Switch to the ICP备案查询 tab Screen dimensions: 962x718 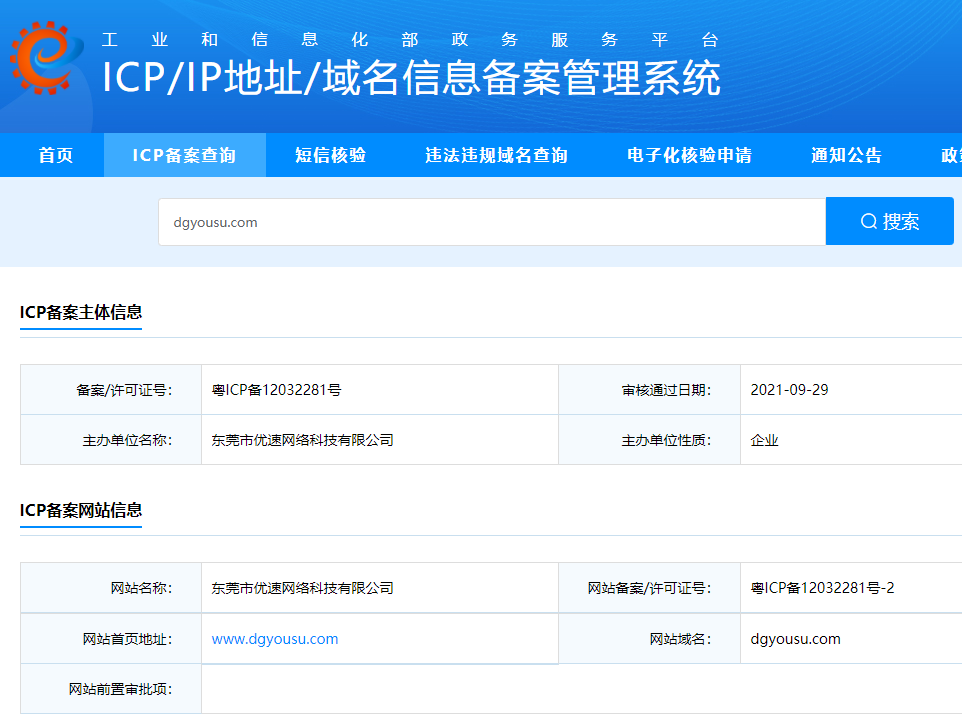[x=185, y=155]
